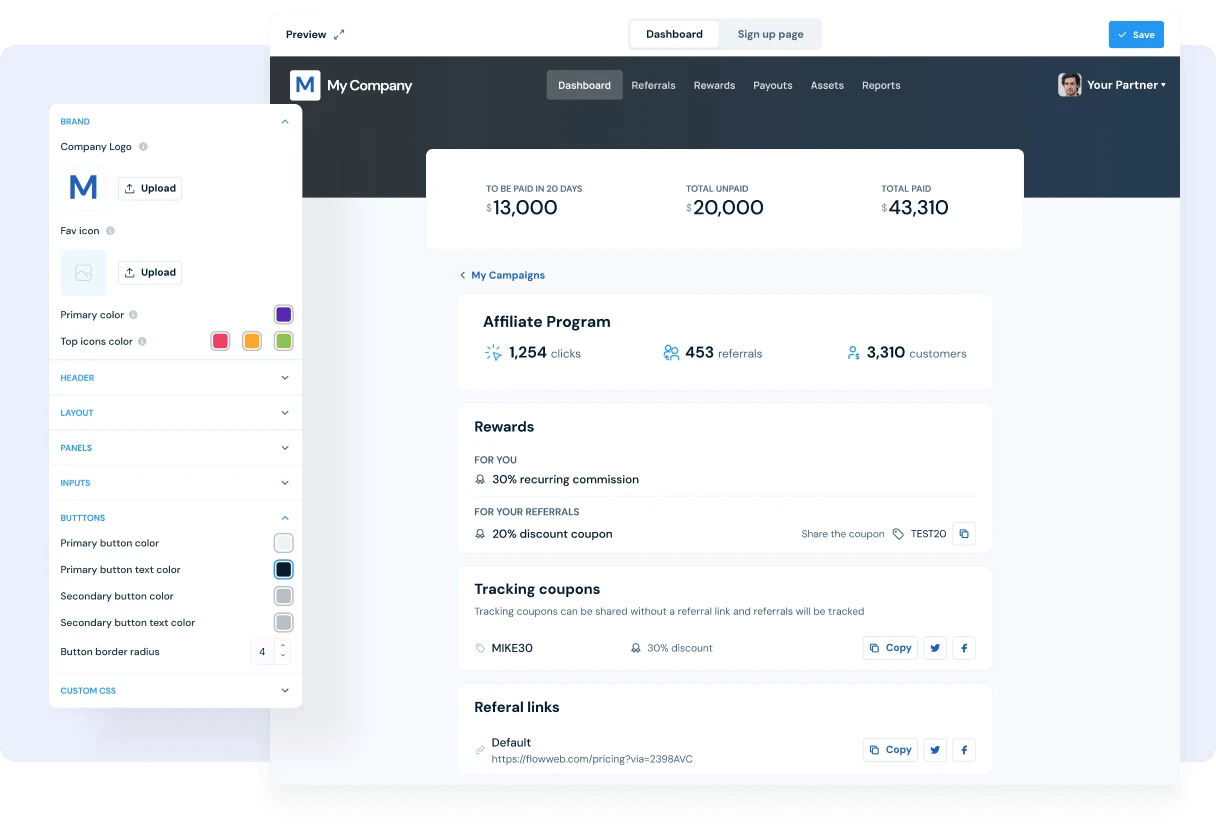This screenshot has width=1216, height=832.
Task: Collapse the BUTTTONS section
Action: tap(285, 518)
